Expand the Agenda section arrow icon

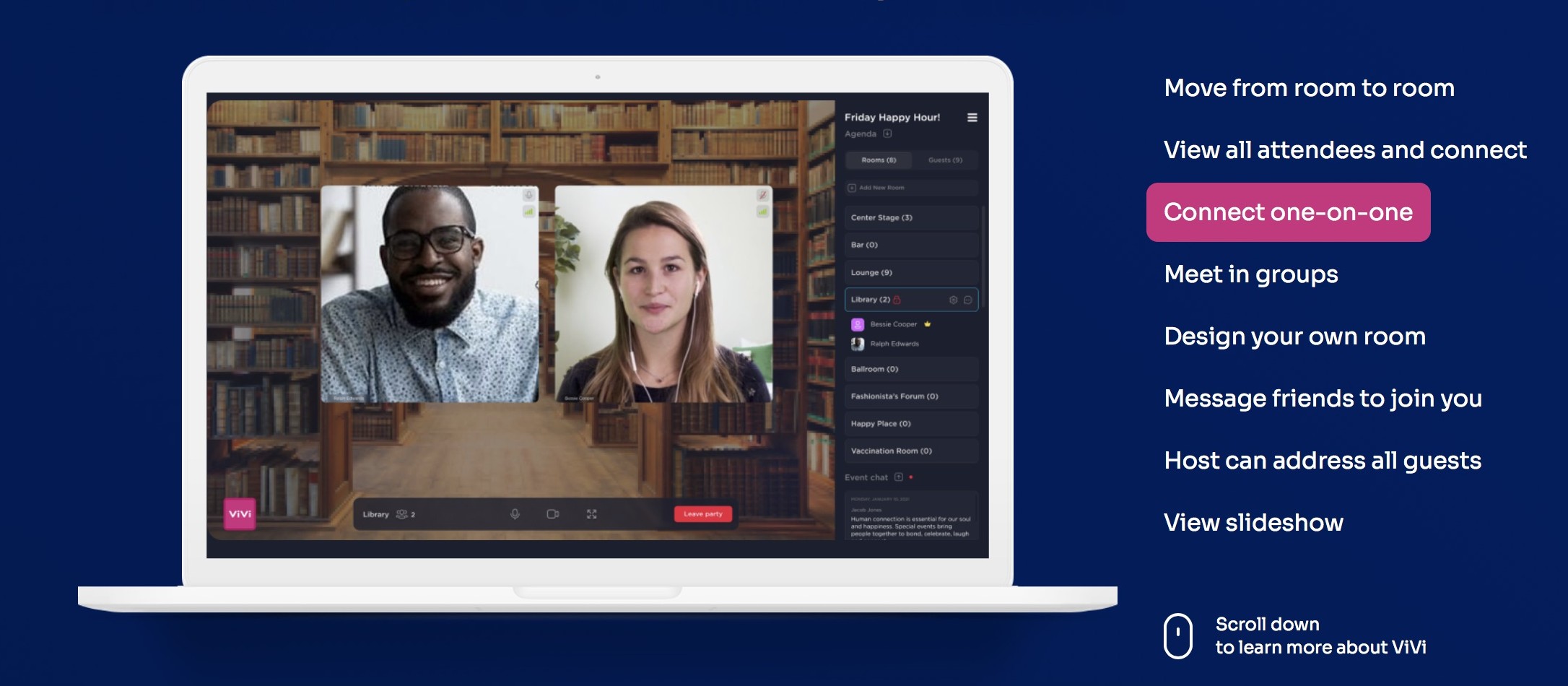click(887, 134)
